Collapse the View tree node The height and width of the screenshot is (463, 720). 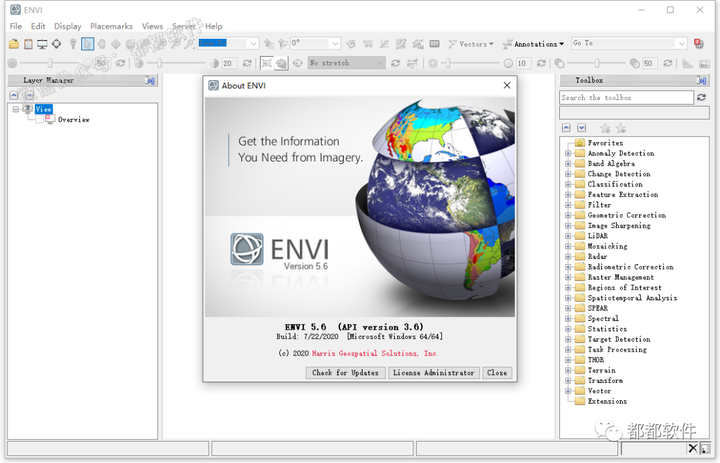[16, 109]
